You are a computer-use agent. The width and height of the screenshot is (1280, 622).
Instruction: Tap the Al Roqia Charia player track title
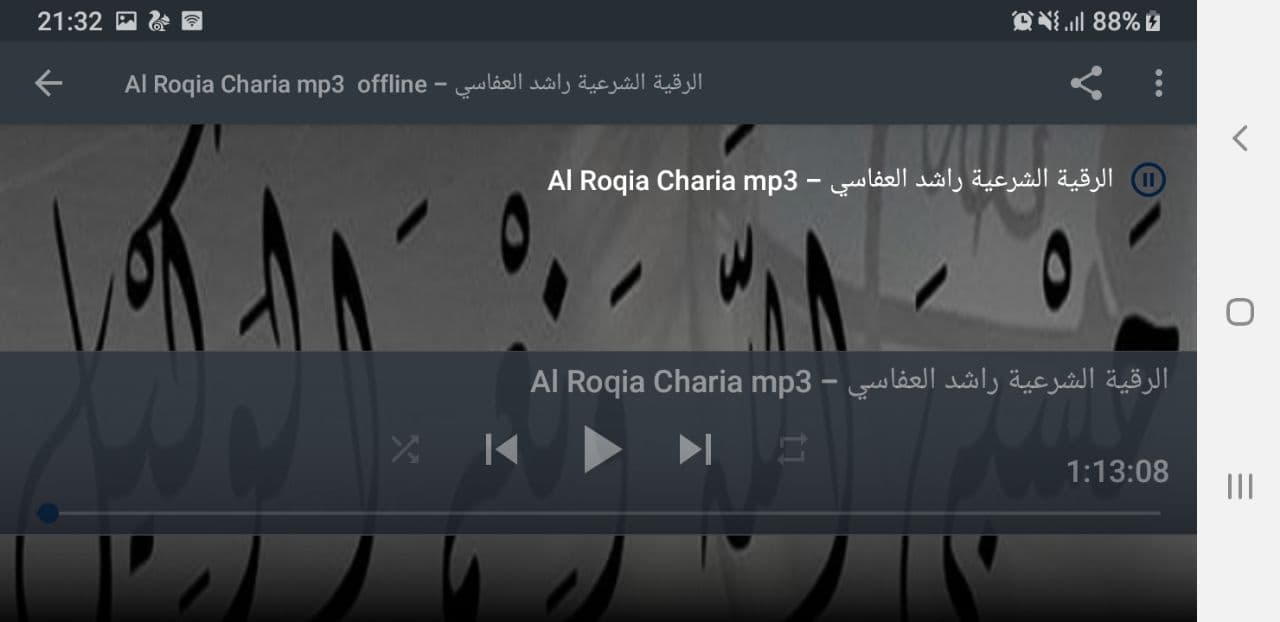pos(849,381)
